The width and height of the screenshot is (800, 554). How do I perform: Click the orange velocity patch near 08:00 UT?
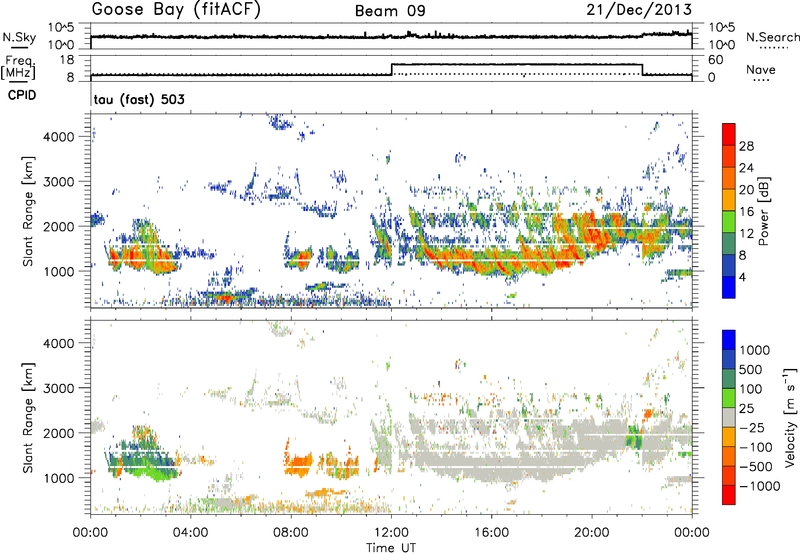298,463
